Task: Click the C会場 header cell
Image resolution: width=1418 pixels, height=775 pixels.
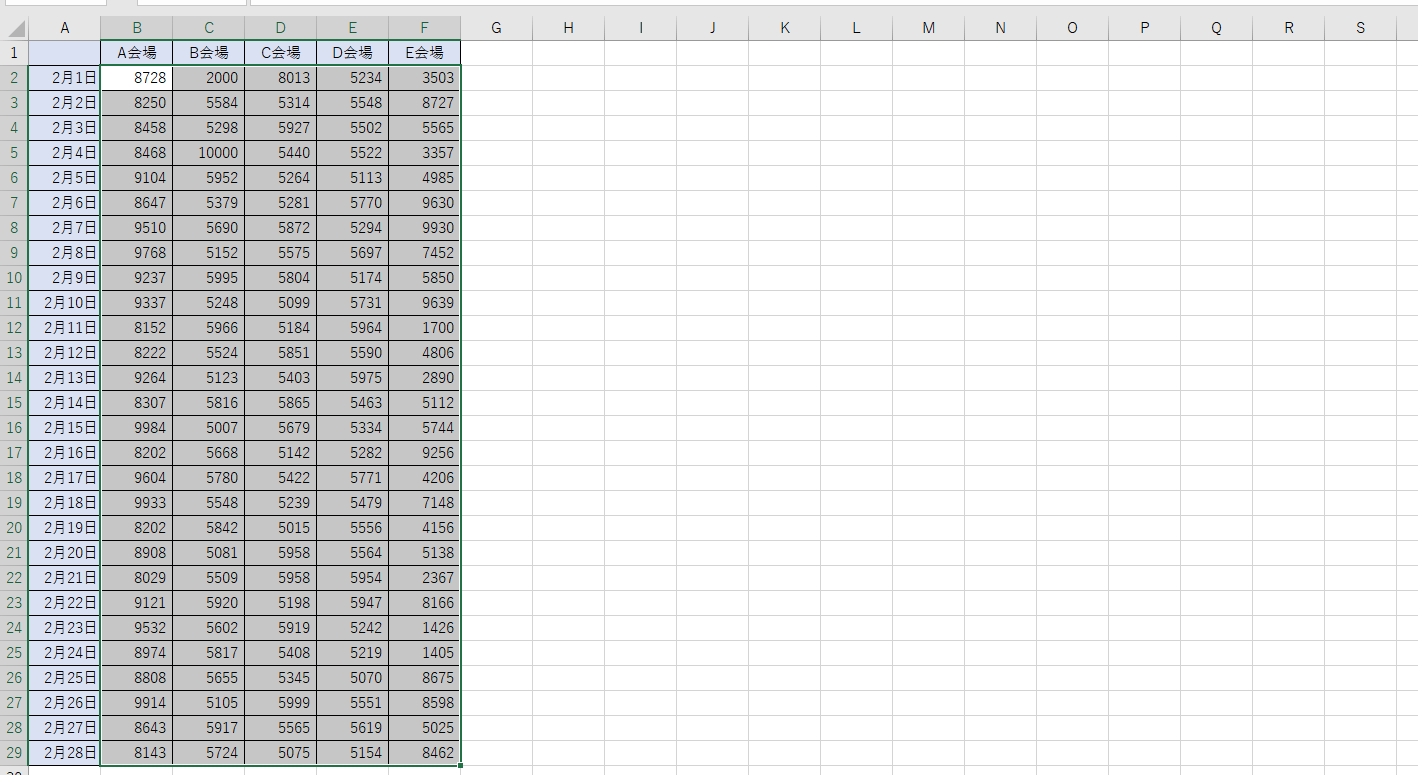Action: pyautogui.click(x=281, y=53)
